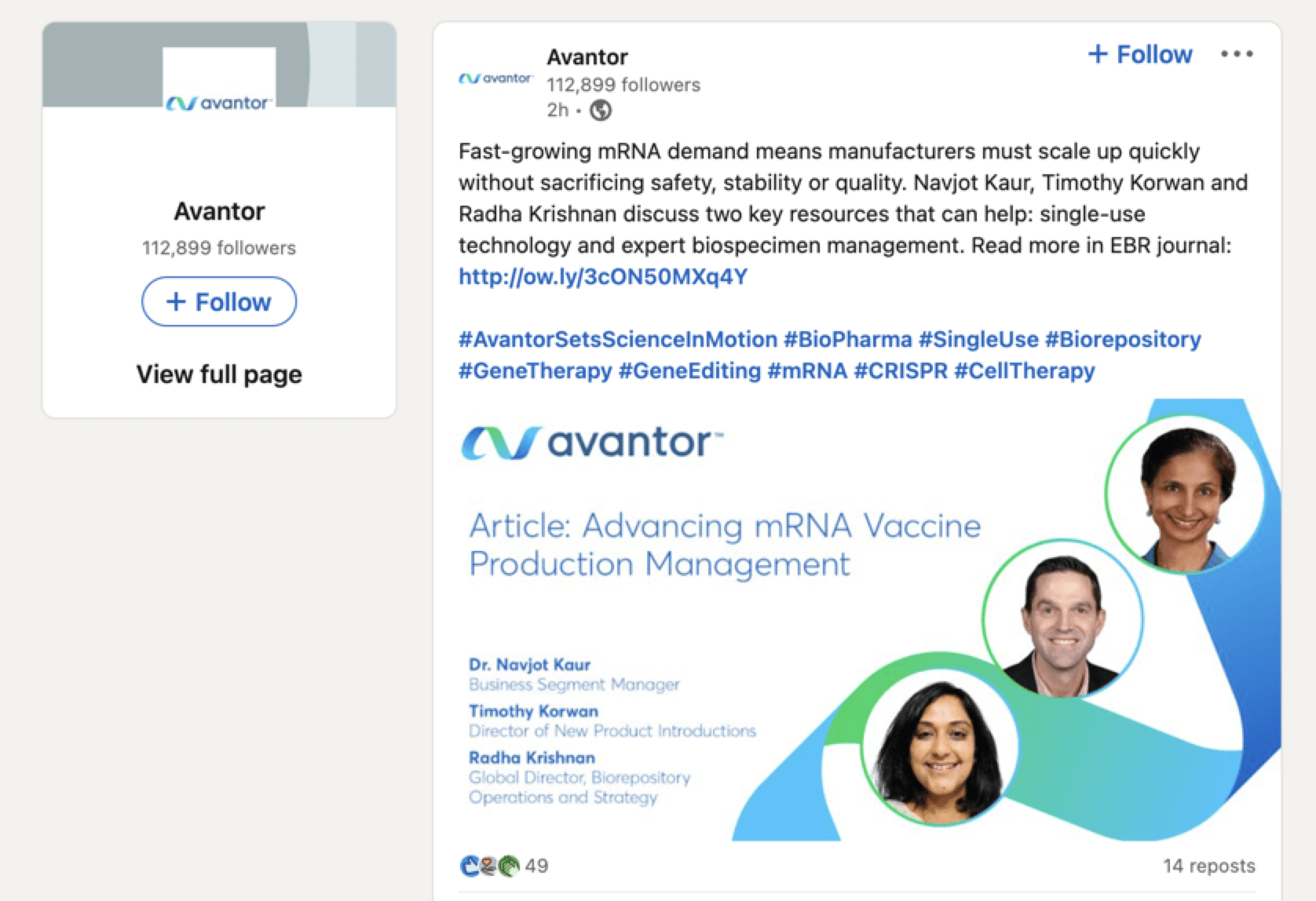Click the #BioPharma hashtag
1316x901 pixels.
[x=848, y=340]
